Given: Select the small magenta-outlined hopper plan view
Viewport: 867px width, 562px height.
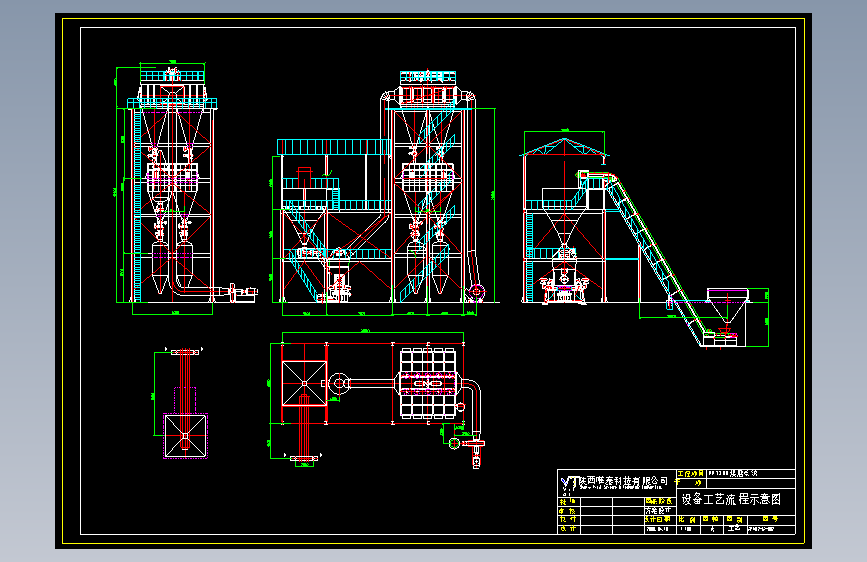Looking at the screenshot, I should (x=181, y=404).
